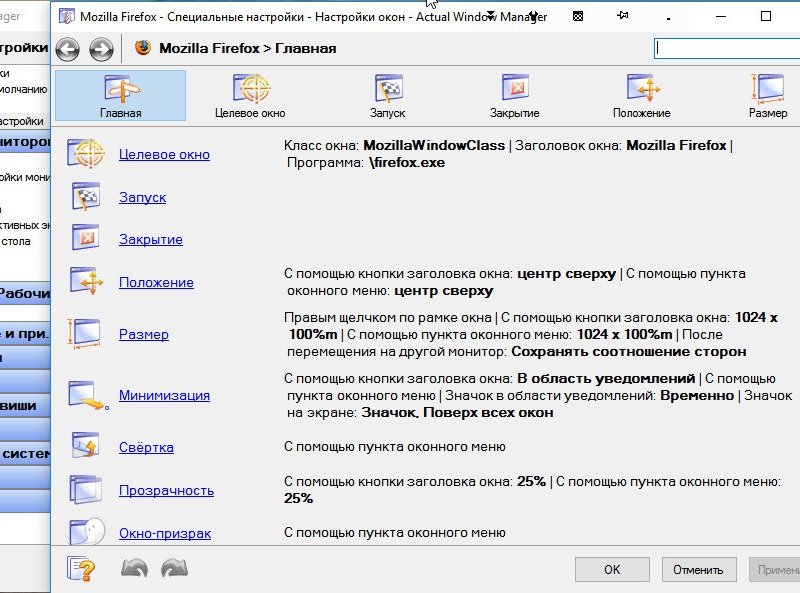Open the Целевое окно tab
The width and height of the screenshot is (800, 593).
(x=250, y=95)
